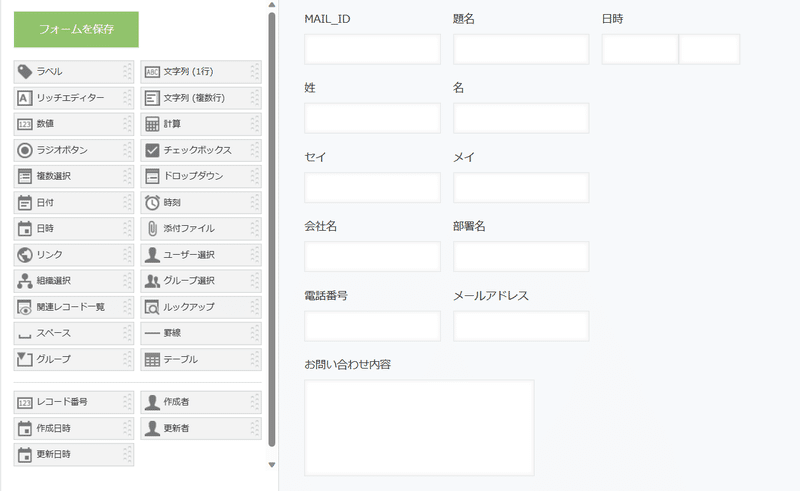This screenshot has width=800, height=491.
Task: Click the 名 input field
Action: click(521, 118)
